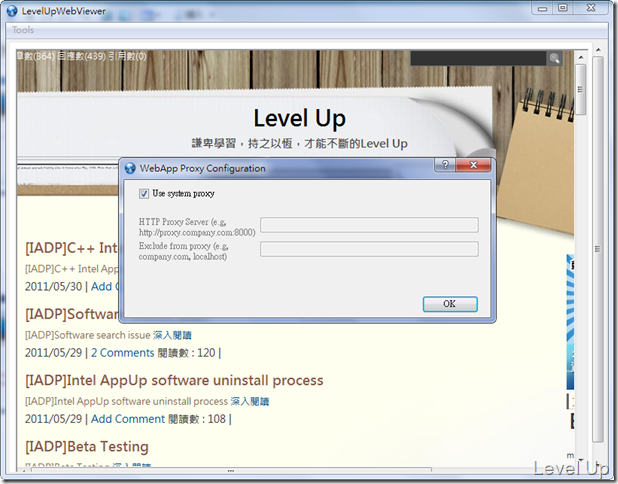Click the outer vertical scrollbar thumb
This screenshot has width=618, height=484.
[x=598, y=249]
